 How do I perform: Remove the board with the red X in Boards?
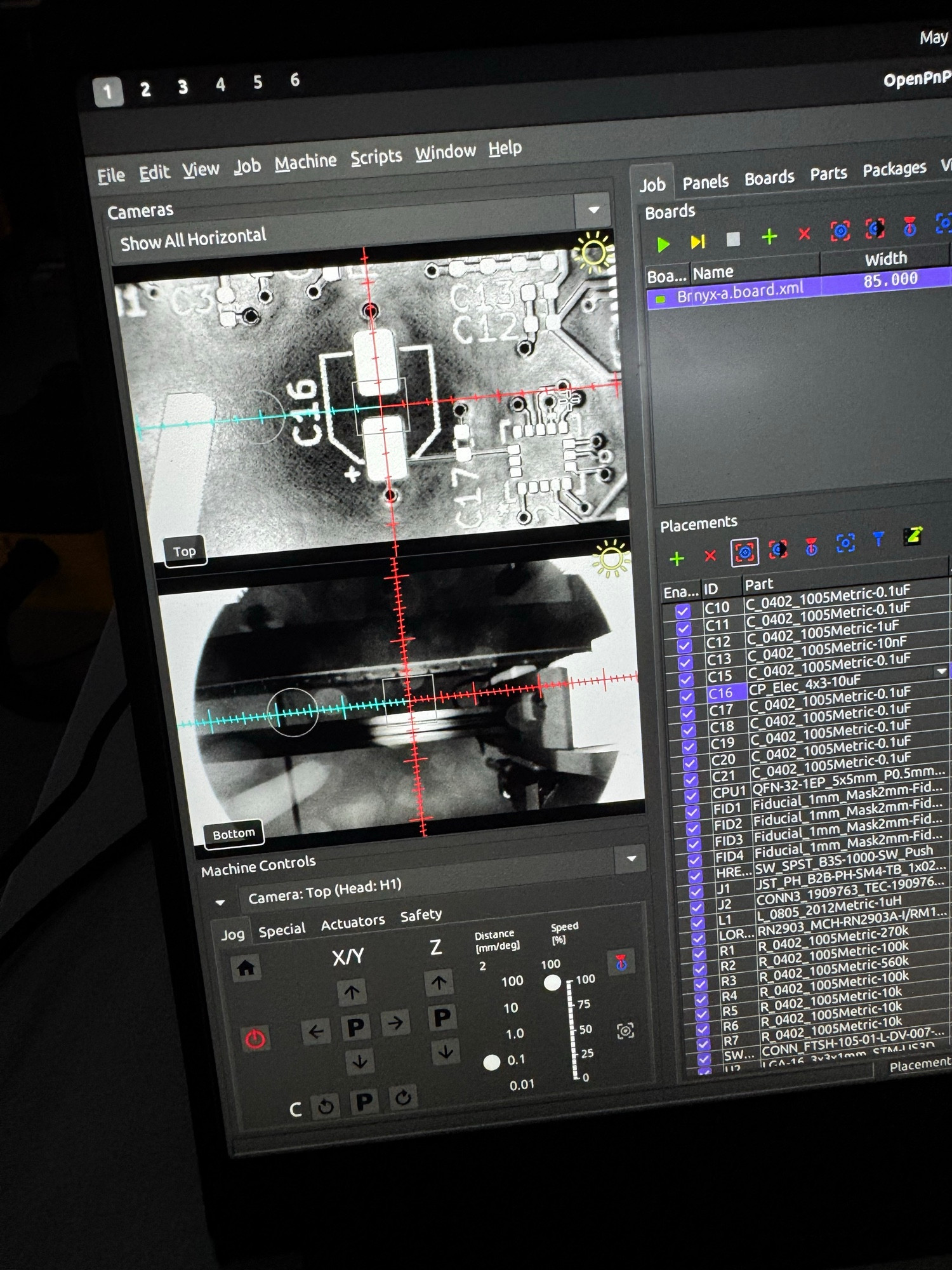click(804, 234)
